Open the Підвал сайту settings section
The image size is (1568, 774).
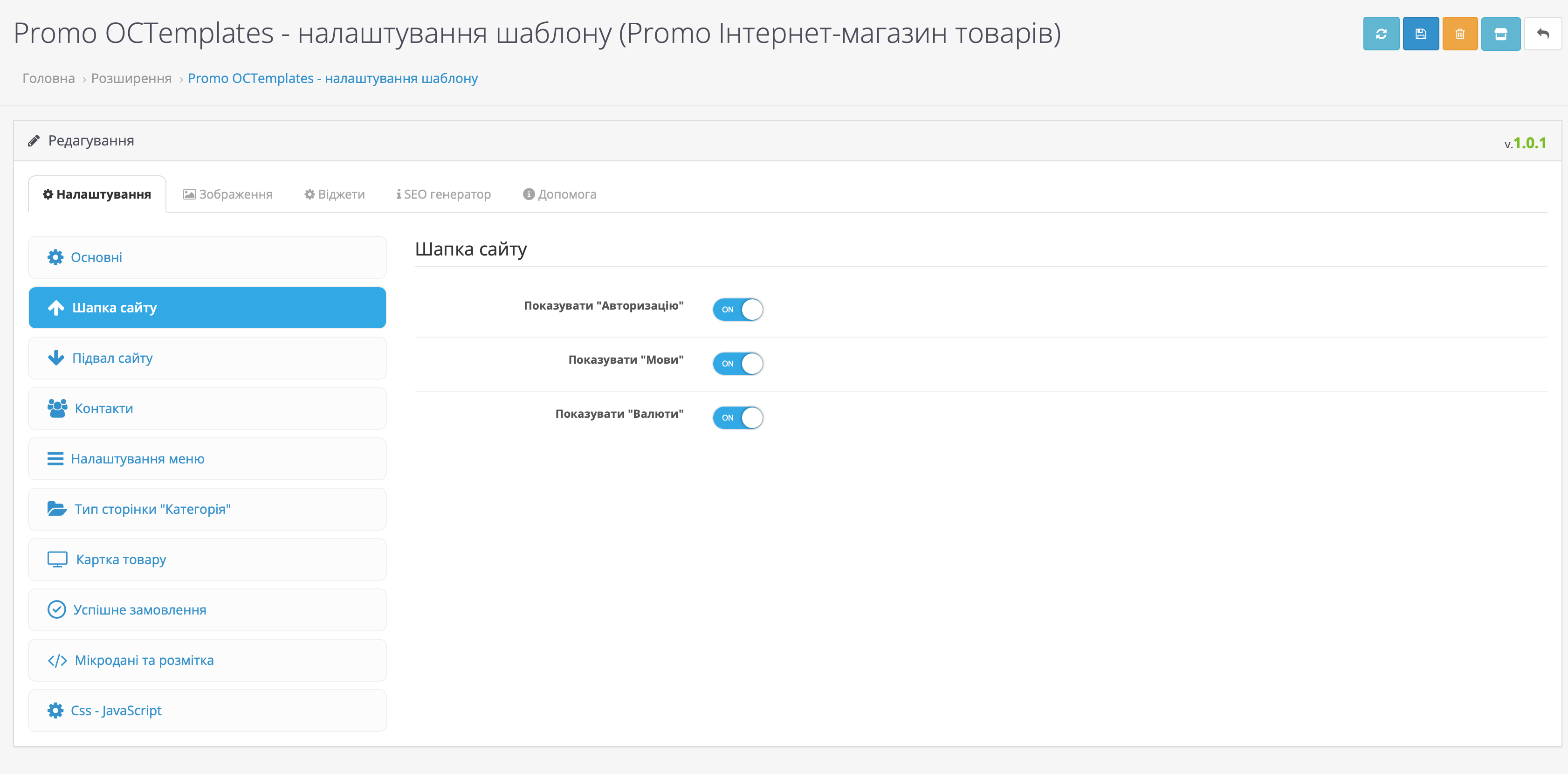207,358
